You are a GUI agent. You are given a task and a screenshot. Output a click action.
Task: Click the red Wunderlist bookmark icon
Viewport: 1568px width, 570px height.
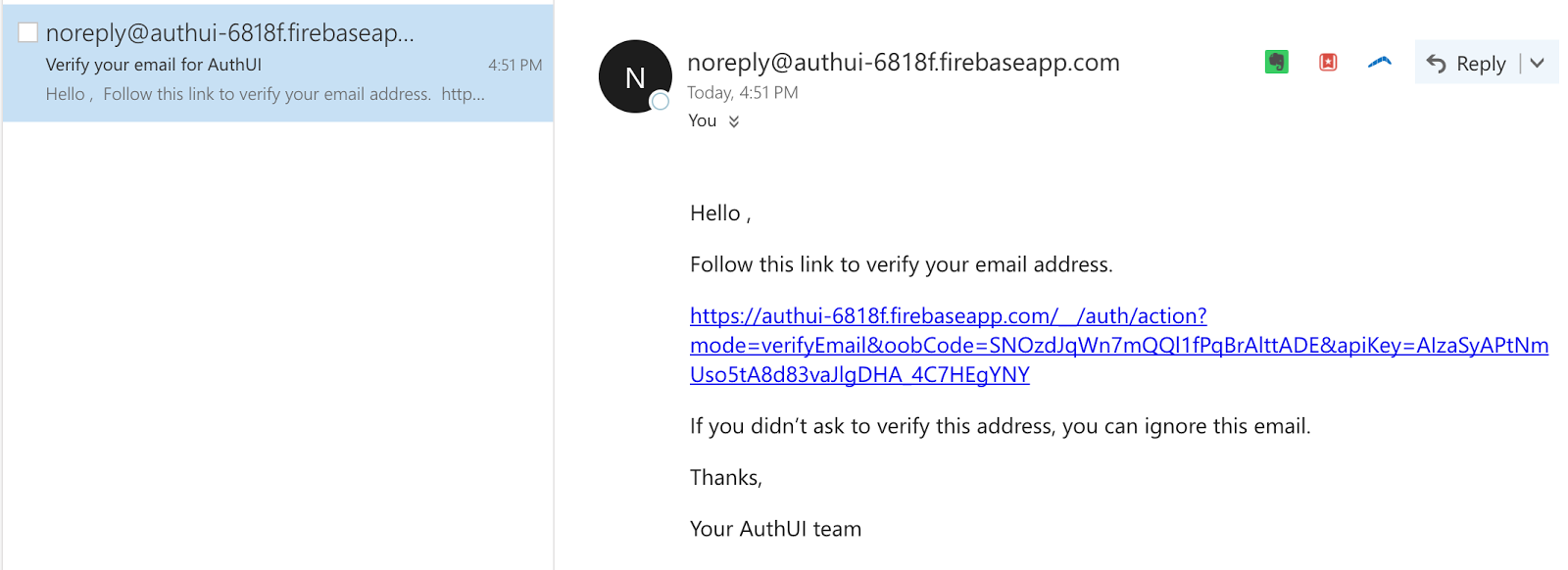(x=1328, y=63)
